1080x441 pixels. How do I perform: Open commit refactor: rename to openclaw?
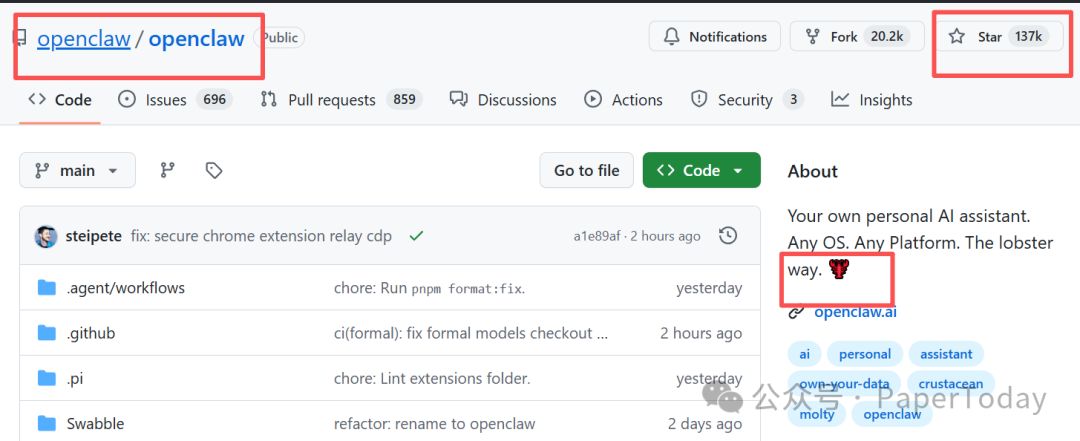point(435,424)
